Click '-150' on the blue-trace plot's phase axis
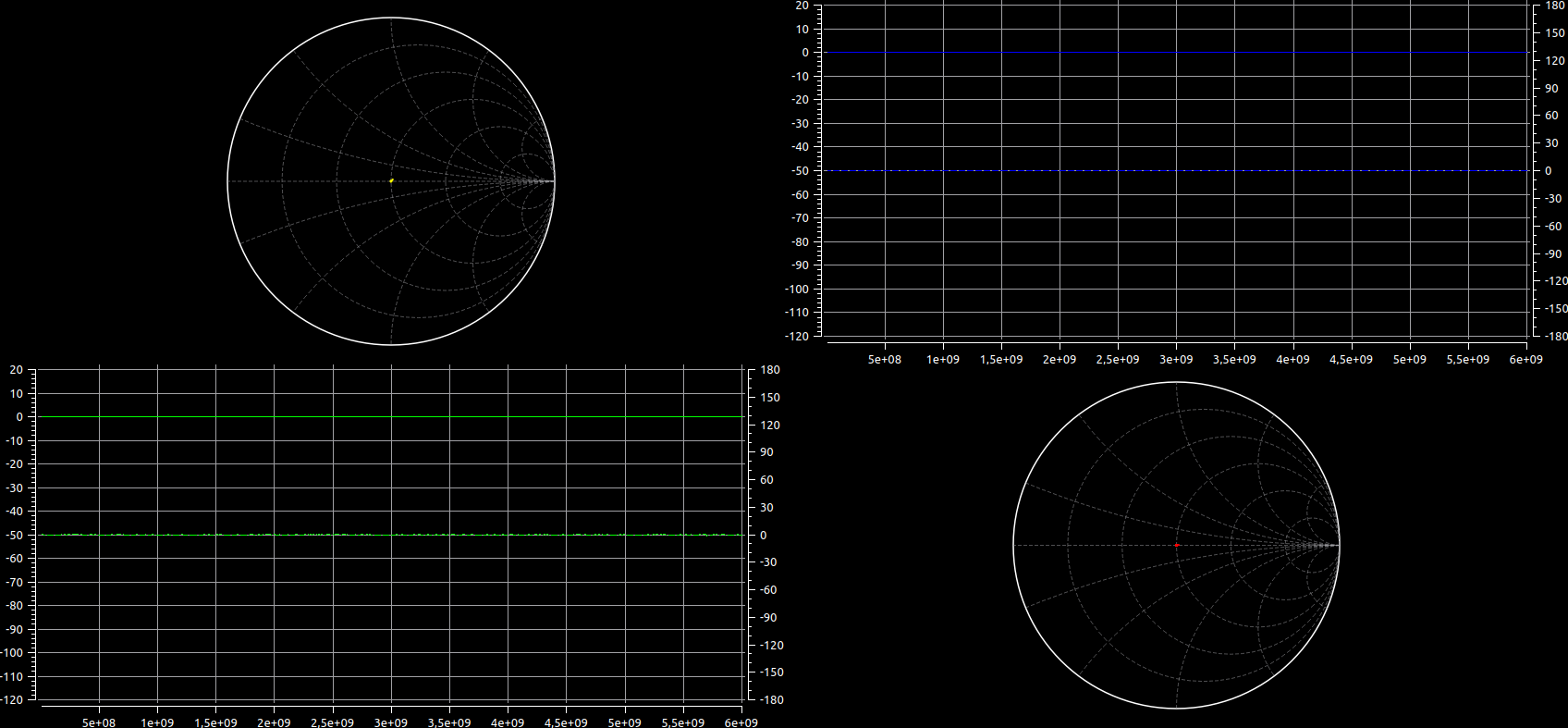The image size is (1568, 728). pos(1556,309)
